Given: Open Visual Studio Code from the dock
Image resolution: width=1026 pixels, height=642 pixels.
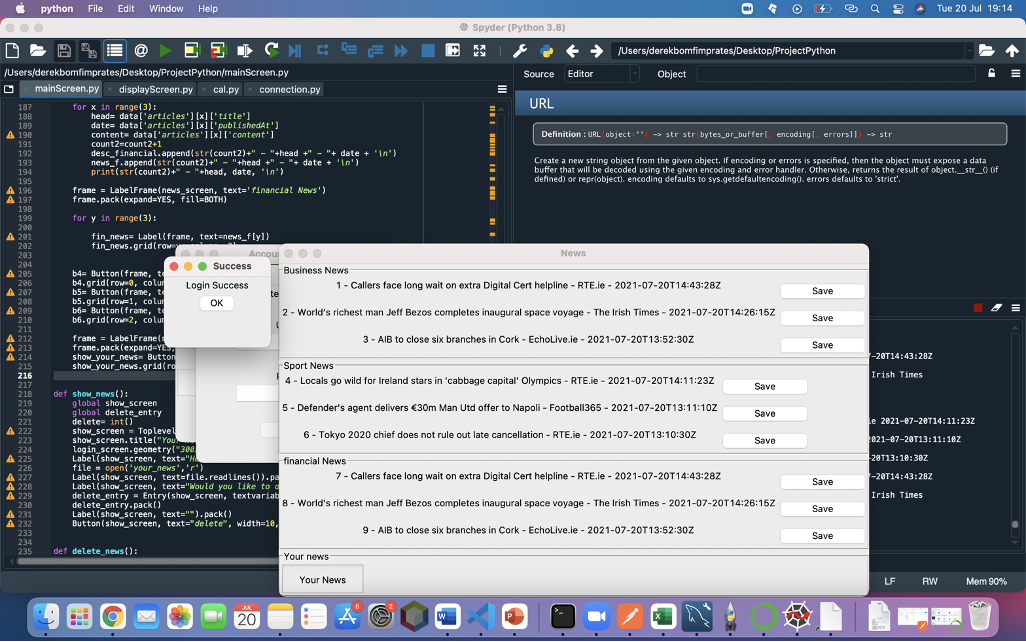Looking at the screenshot, I should (x=480, y=616).
